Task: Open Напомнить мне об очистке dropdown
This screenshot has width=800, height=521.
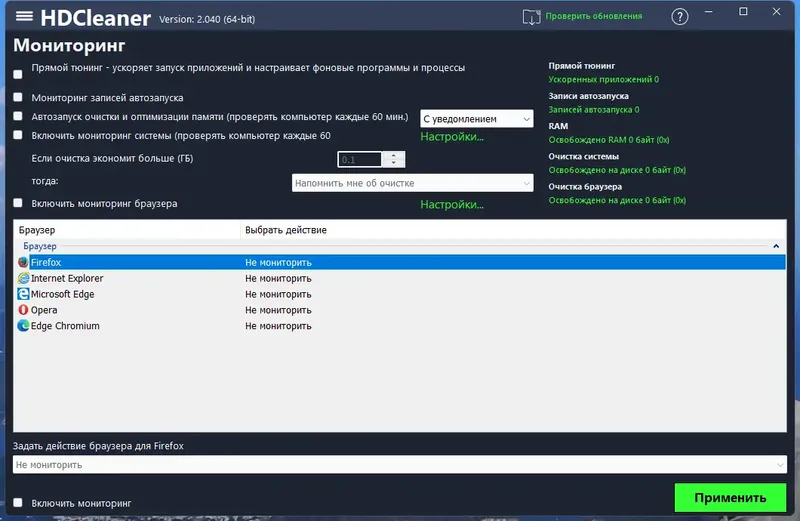Action: click(412, 183)
